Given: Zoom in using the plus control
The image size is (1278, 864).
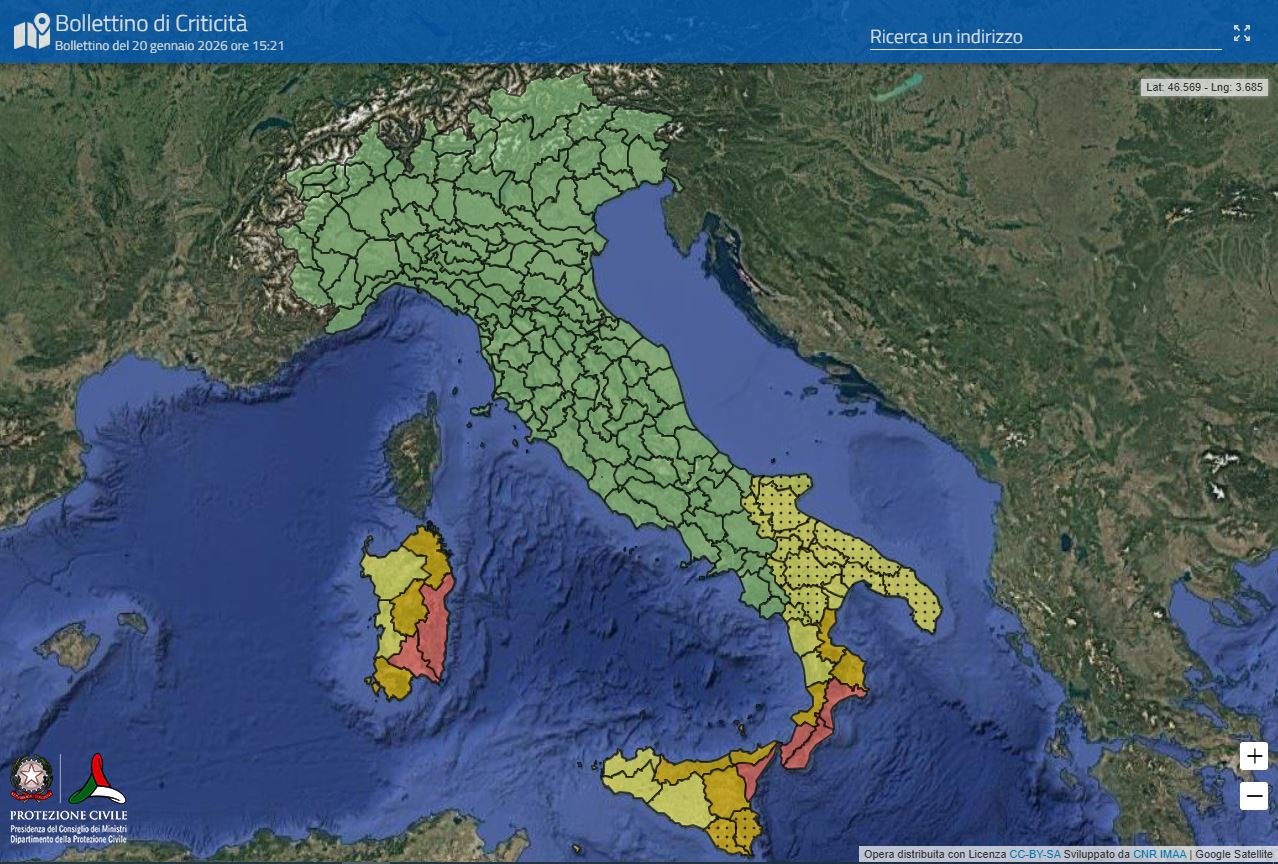Looking at the screenshot, I should (x=1254, y=756).
